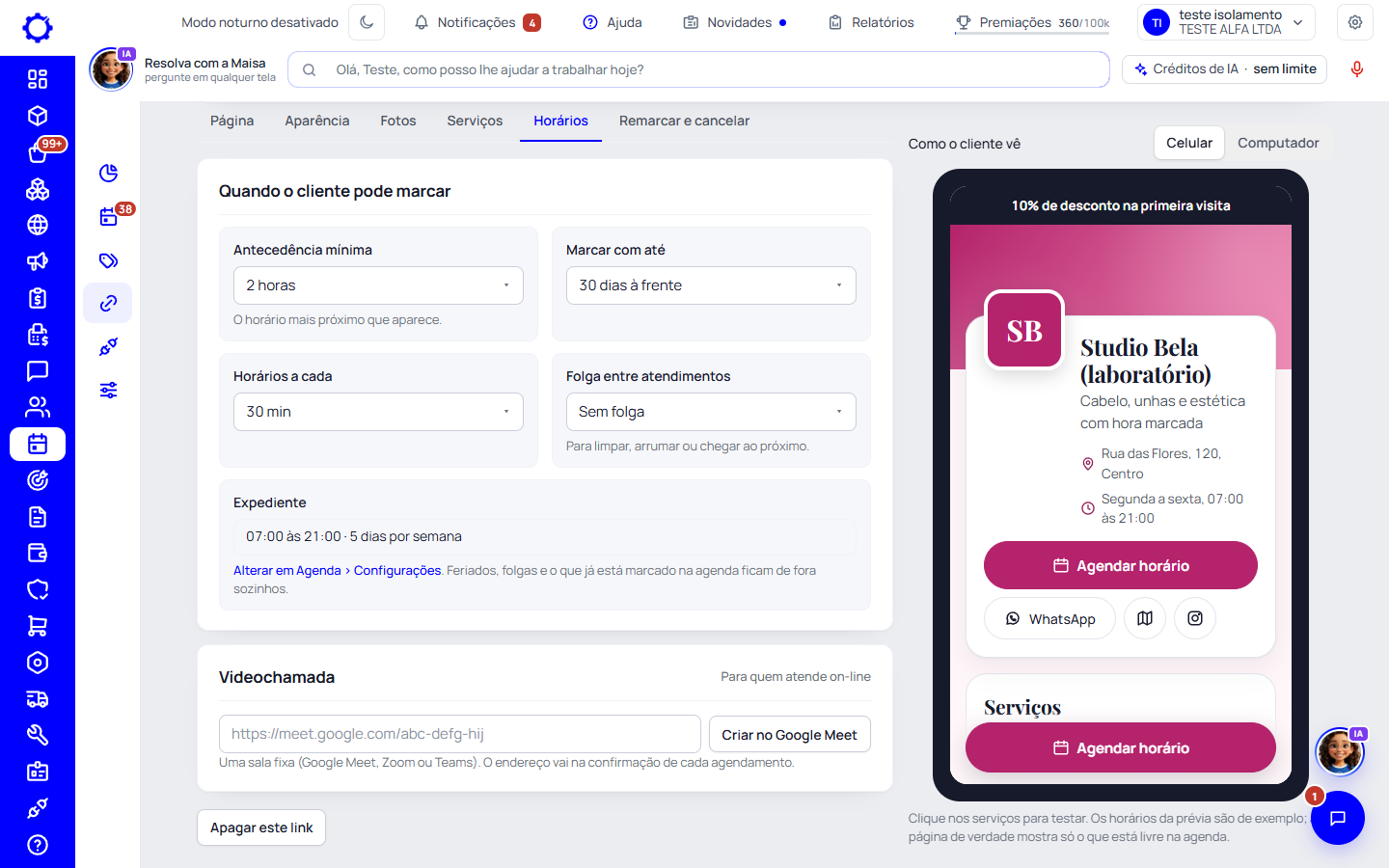Switch the preview to Celular view
The height and width of the screenshot is (868, 1389).
(1189, 143)
